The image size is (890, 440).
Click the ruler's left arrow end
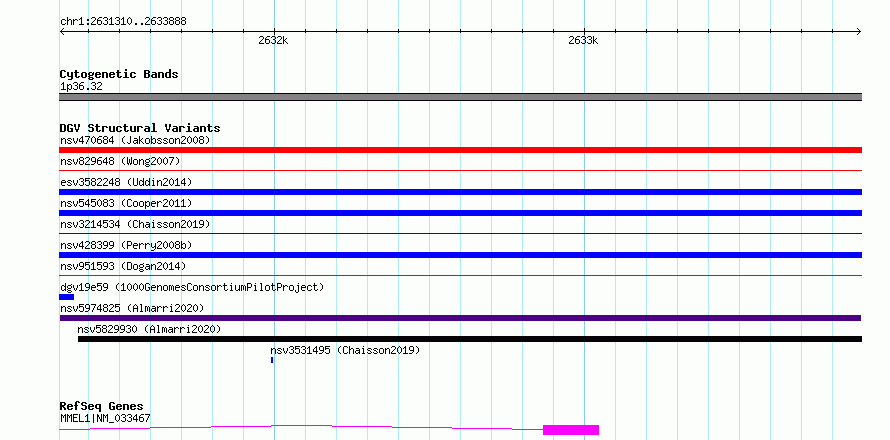[62, 32]
